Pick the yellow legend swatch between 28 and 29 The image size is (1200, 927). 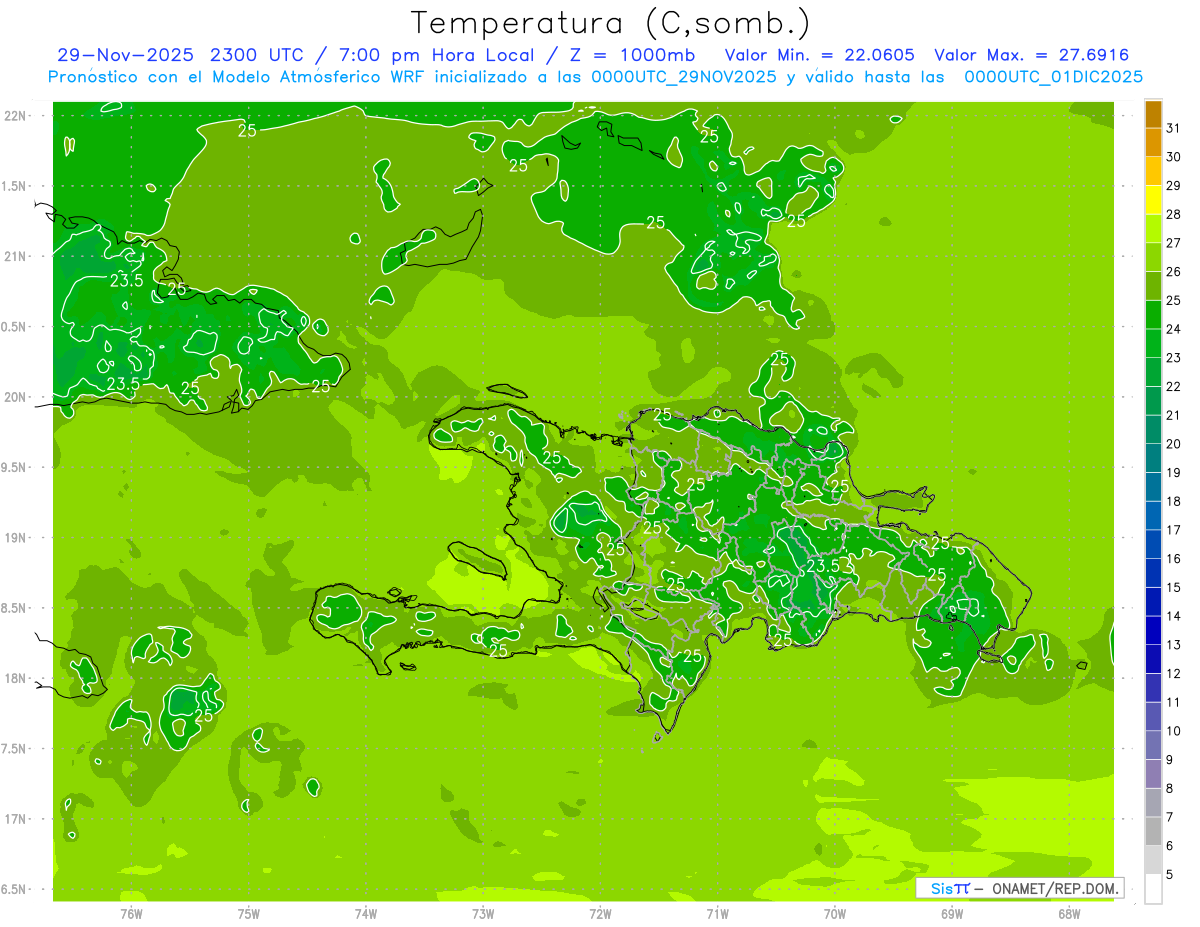(x=1153, y=200)
